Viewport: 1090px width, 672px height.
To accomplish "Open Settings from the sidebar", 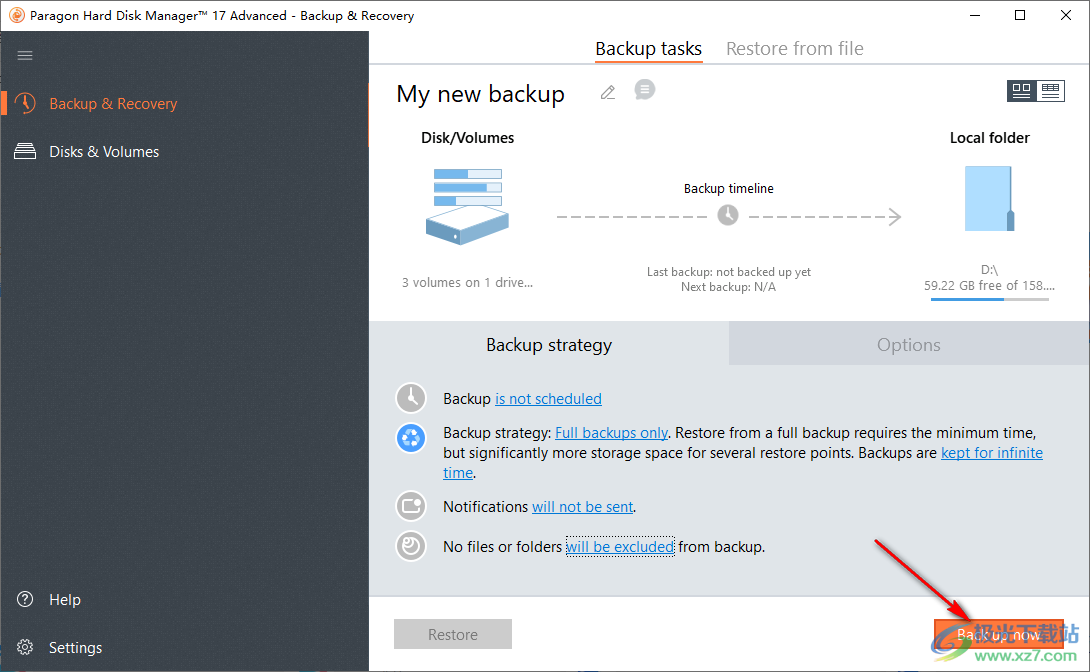I will coord(75,648).
